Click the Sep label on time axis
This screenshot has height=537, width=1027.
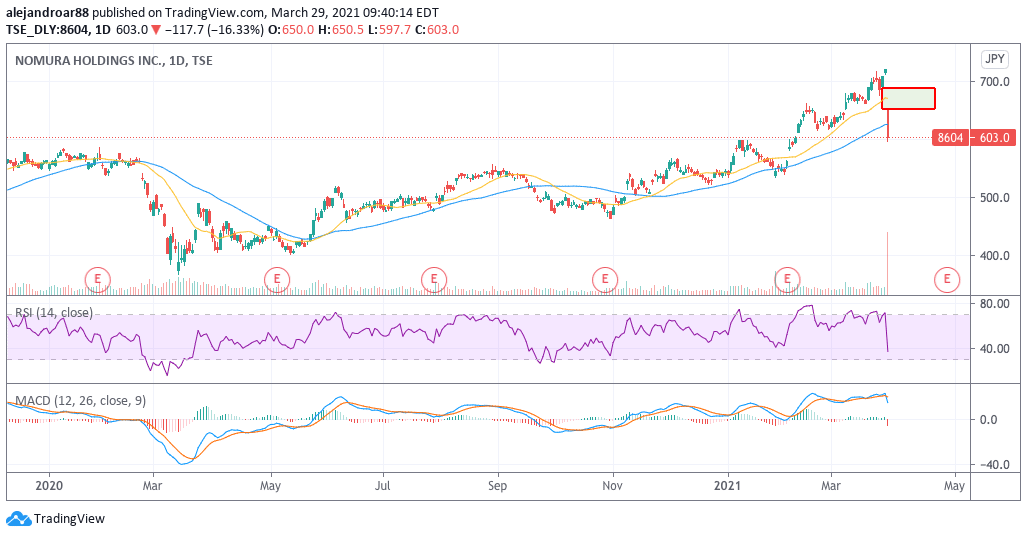click(x=498, y=486)
